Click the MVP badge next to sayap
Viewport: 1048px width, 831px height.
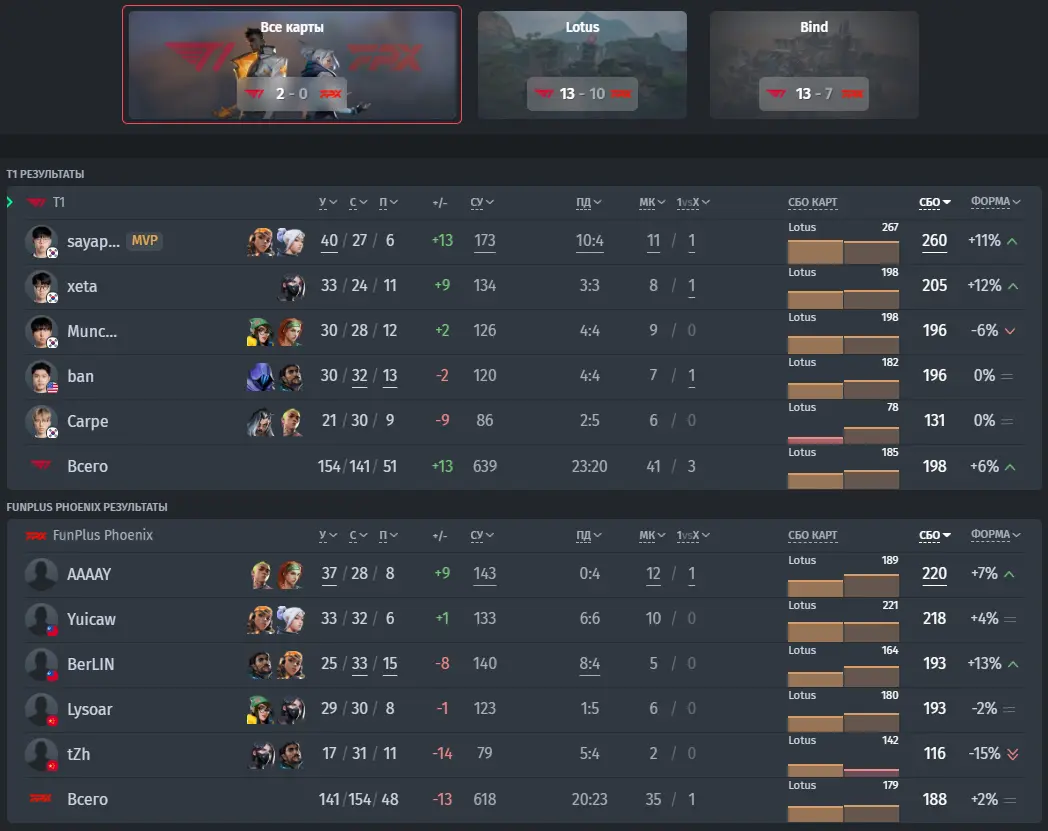click(x=144, y=241)
